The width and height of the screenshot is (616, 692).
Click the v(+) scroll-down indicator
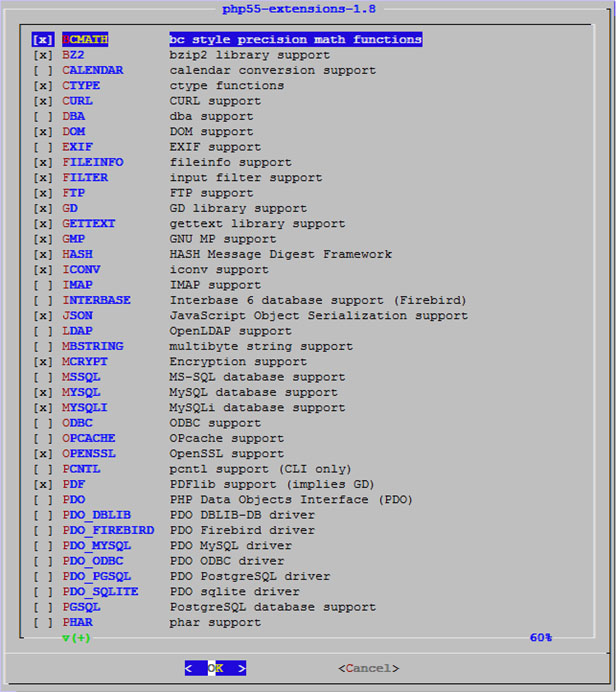76,638
